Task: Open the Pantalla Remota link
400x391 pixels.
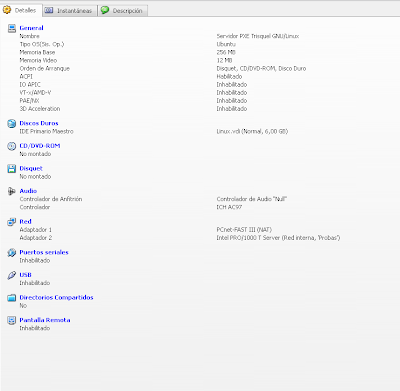Action: [45, 320]
